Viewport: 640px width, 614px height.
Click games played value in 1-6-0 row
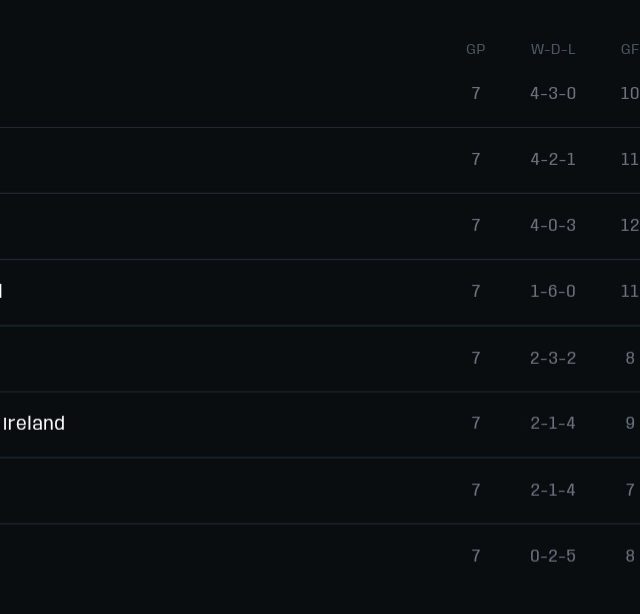coord(476,291)
